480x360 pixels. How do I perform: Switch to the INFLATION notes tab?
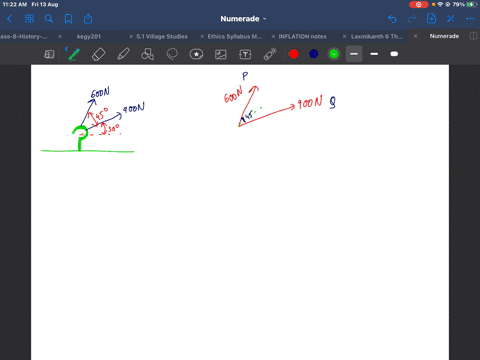302,37
